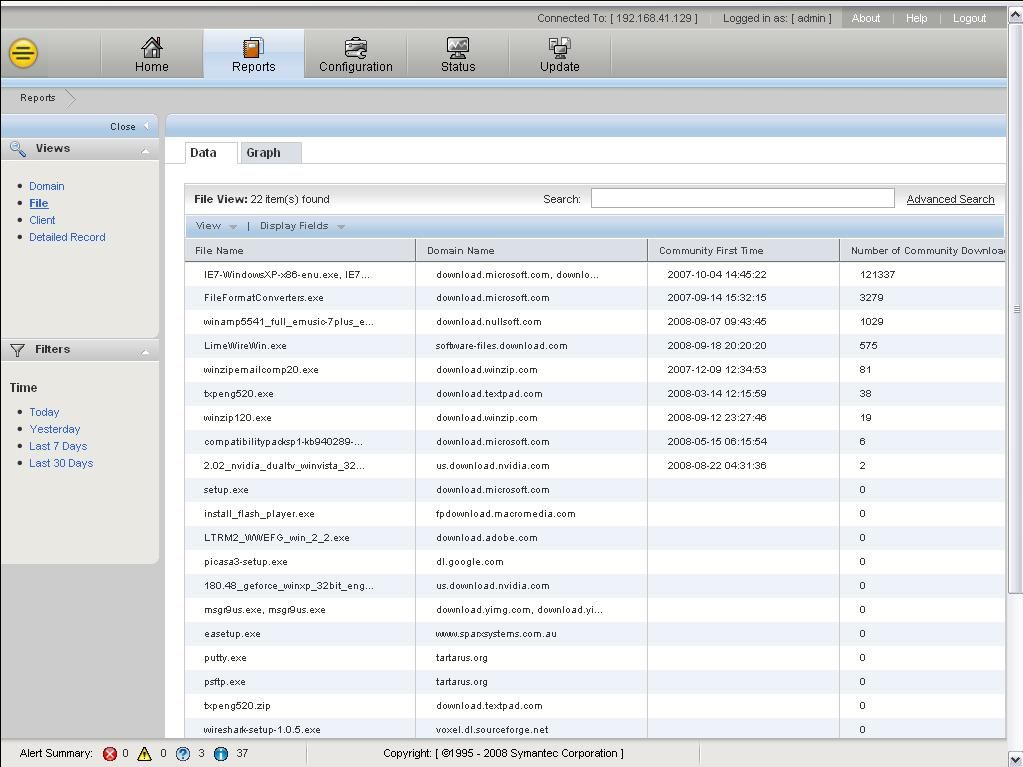Switch to the Graph tab
This screenshot has width=1023, height=767.
coord(263,153)
